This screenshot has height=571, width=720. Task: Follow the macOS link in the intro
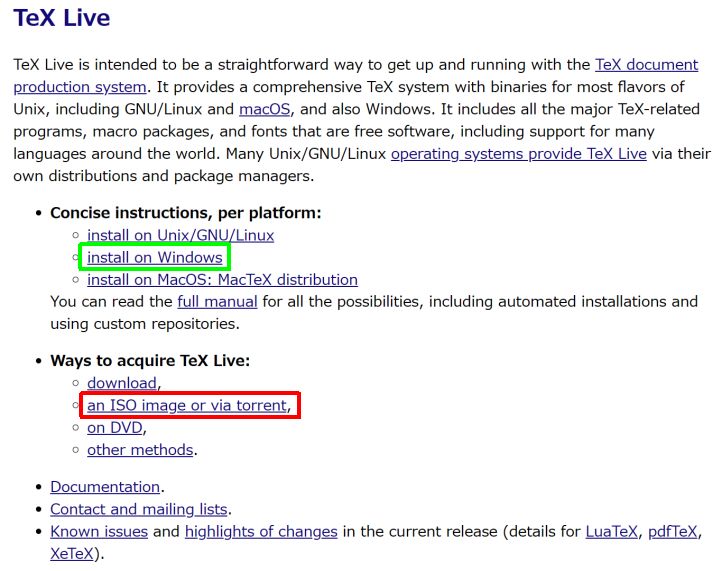(x=264, y=109)
